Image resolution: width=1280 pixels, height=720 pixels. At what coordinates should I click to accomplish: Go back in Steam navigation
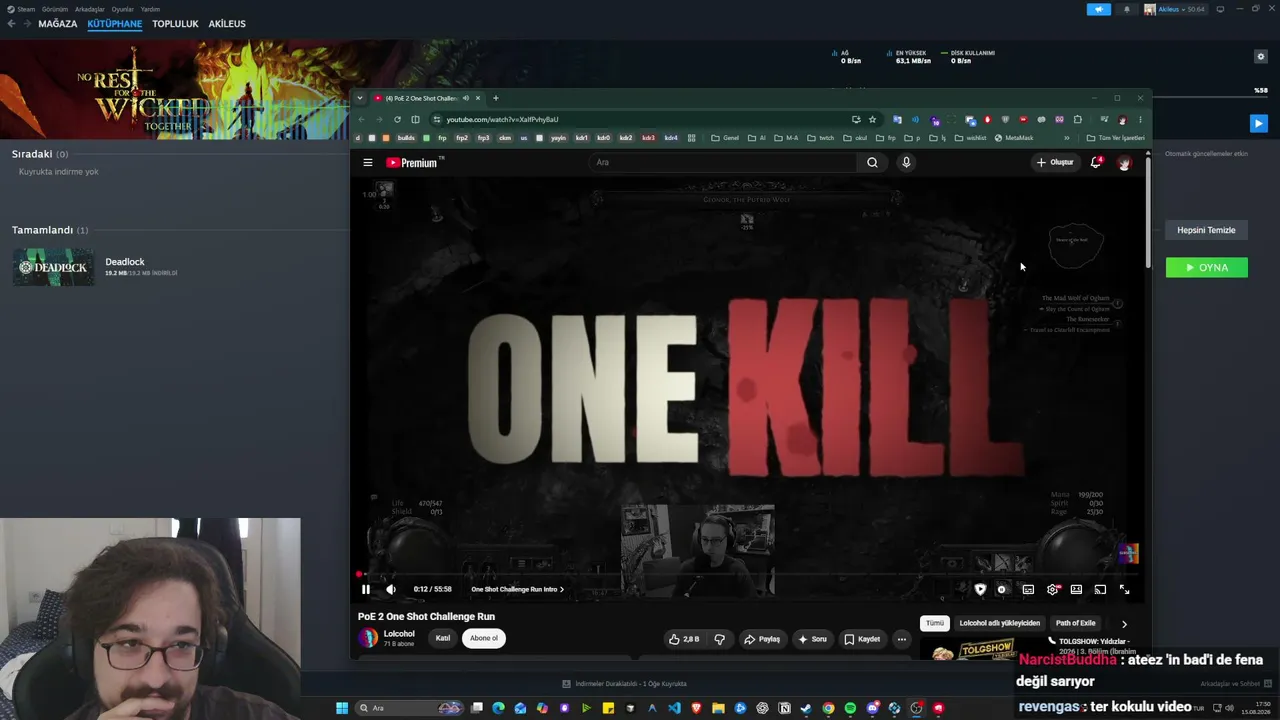(x=11, y=24)
